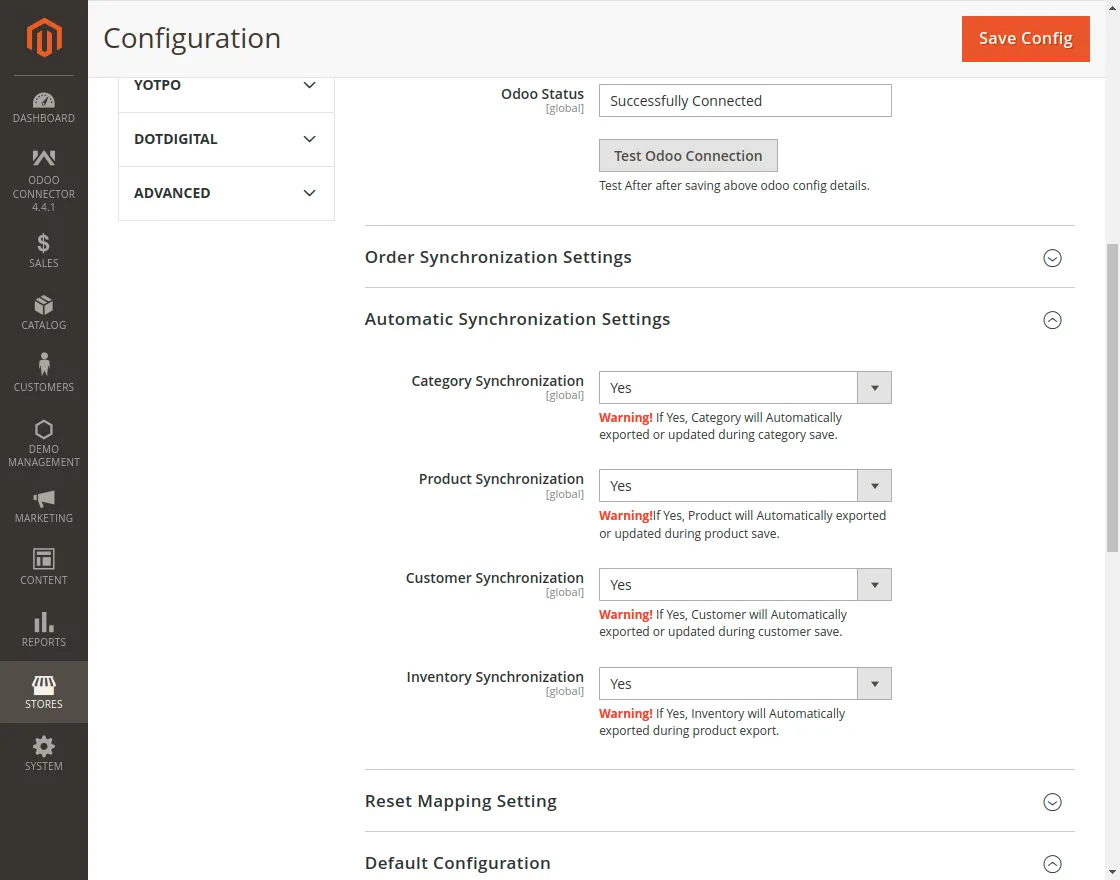Screen dimensions: 1120x880
Task: Open the Magento Dashboard from sidebar
Action: pyautogui.click(x=43, y=106)
